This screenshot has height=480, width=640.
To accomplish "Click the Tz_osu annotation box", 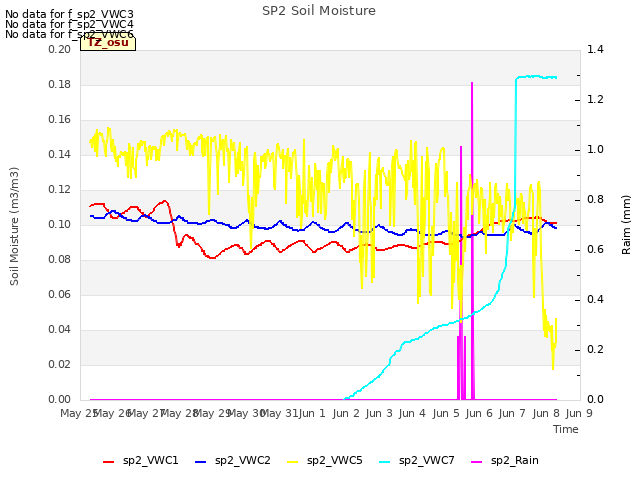I will coord(108,42).
